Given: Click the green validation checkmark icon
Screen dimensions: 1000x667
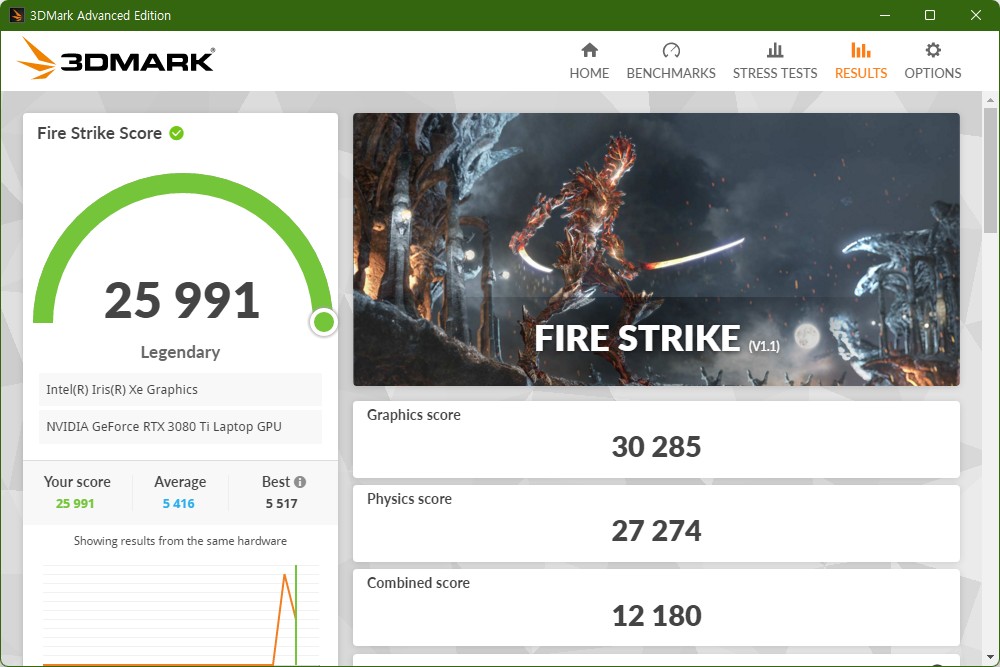Looking at the screenshot, I should tap(177, 133).
